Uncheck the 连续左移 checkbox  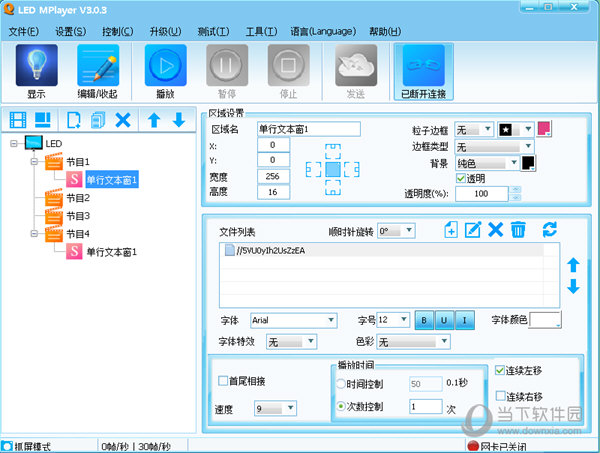(499, 370)
